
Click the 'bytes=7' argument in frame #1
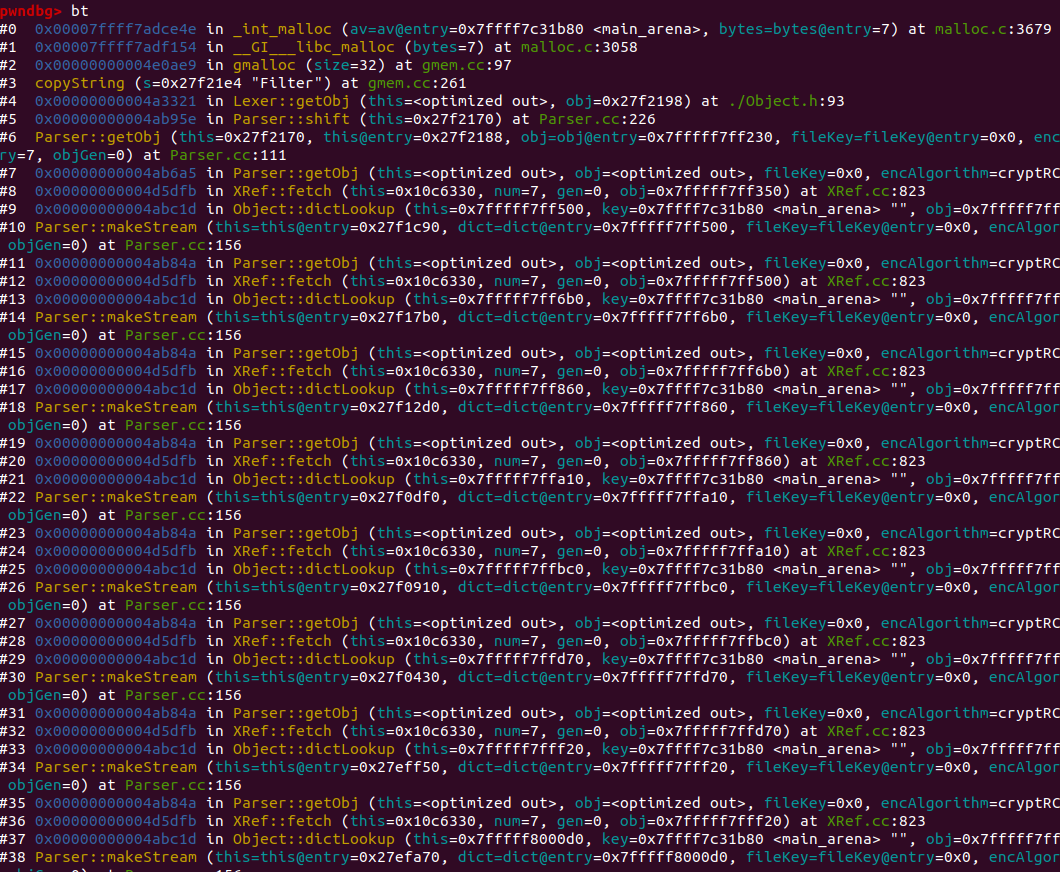click(x=444, y=47)
